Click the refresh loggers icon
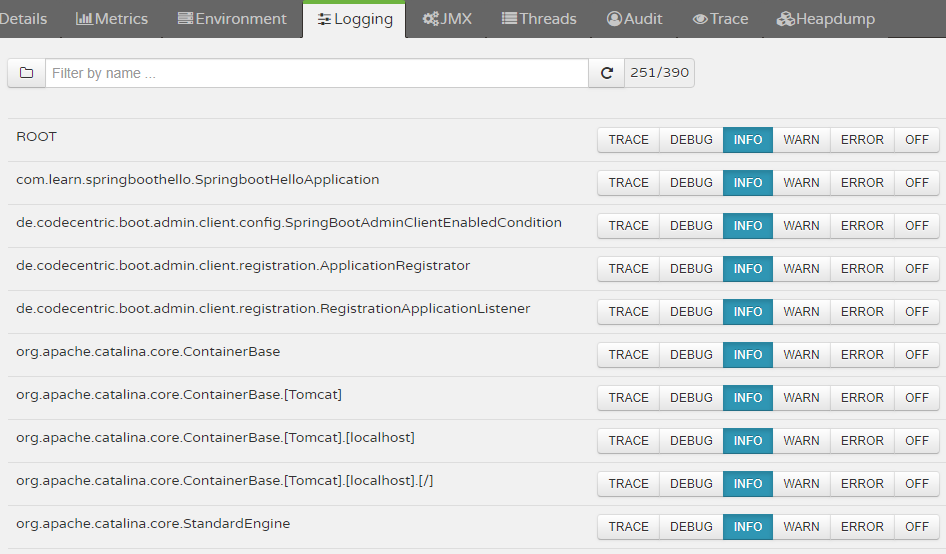946x554 pixels. [x=606, y=73]
